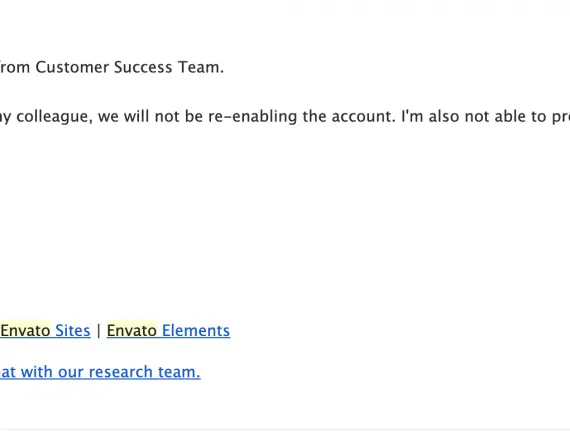Image resolution: width=570 pixels, height=432 pixels.
Task: Click the word research in bottom link
Action: coord(120,372)
